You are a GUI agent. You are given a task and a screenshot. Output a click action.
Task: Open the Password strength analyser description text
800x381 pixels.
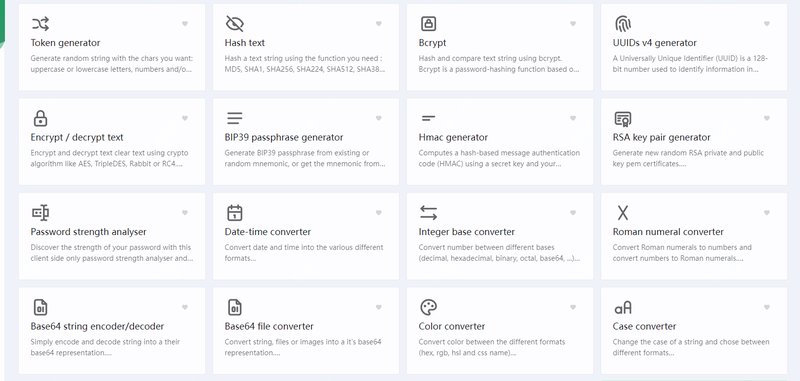point(112,252)
